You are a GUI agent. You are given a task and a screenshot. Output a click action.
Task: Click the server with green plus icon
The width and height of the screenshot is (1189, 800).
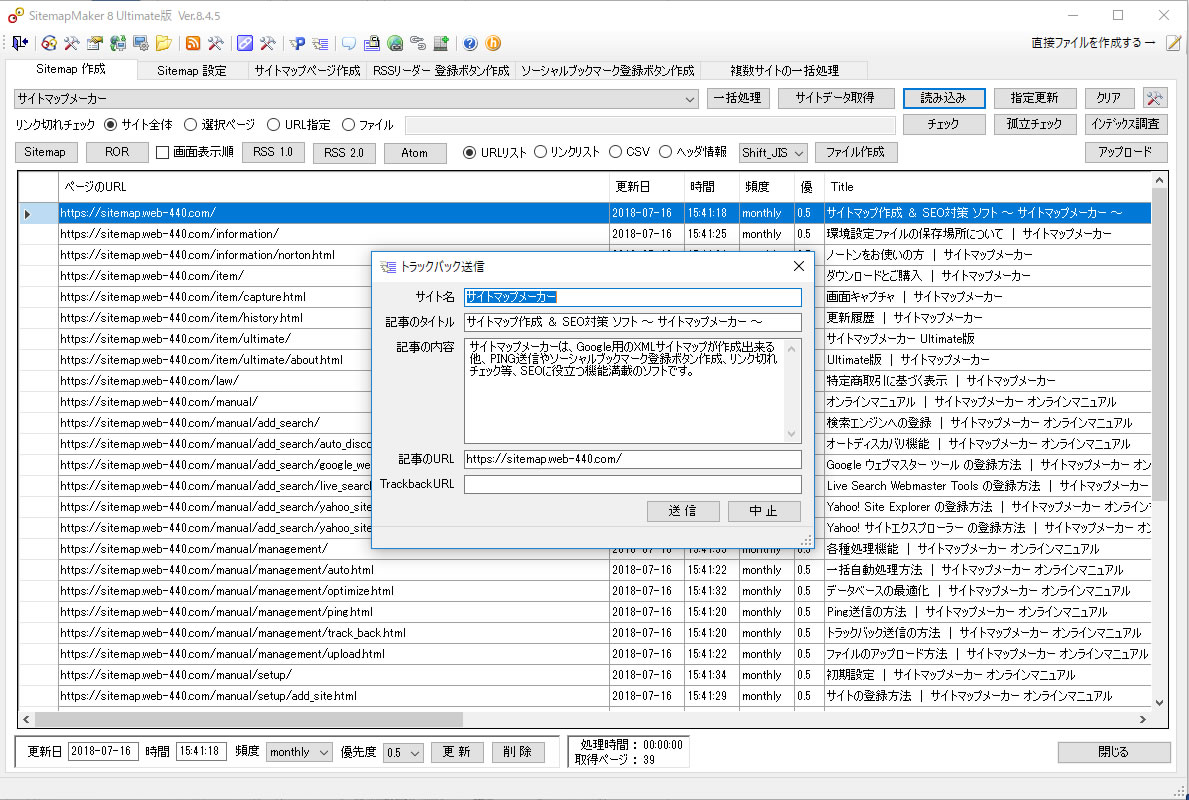(x=441, y=43)
